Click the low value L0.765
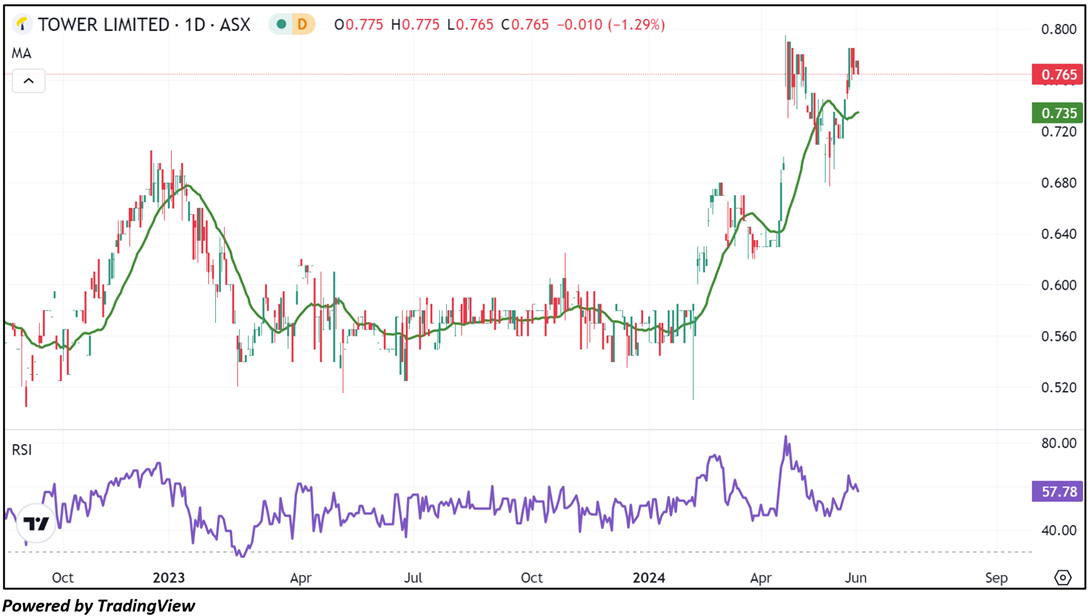 point(470,25)
